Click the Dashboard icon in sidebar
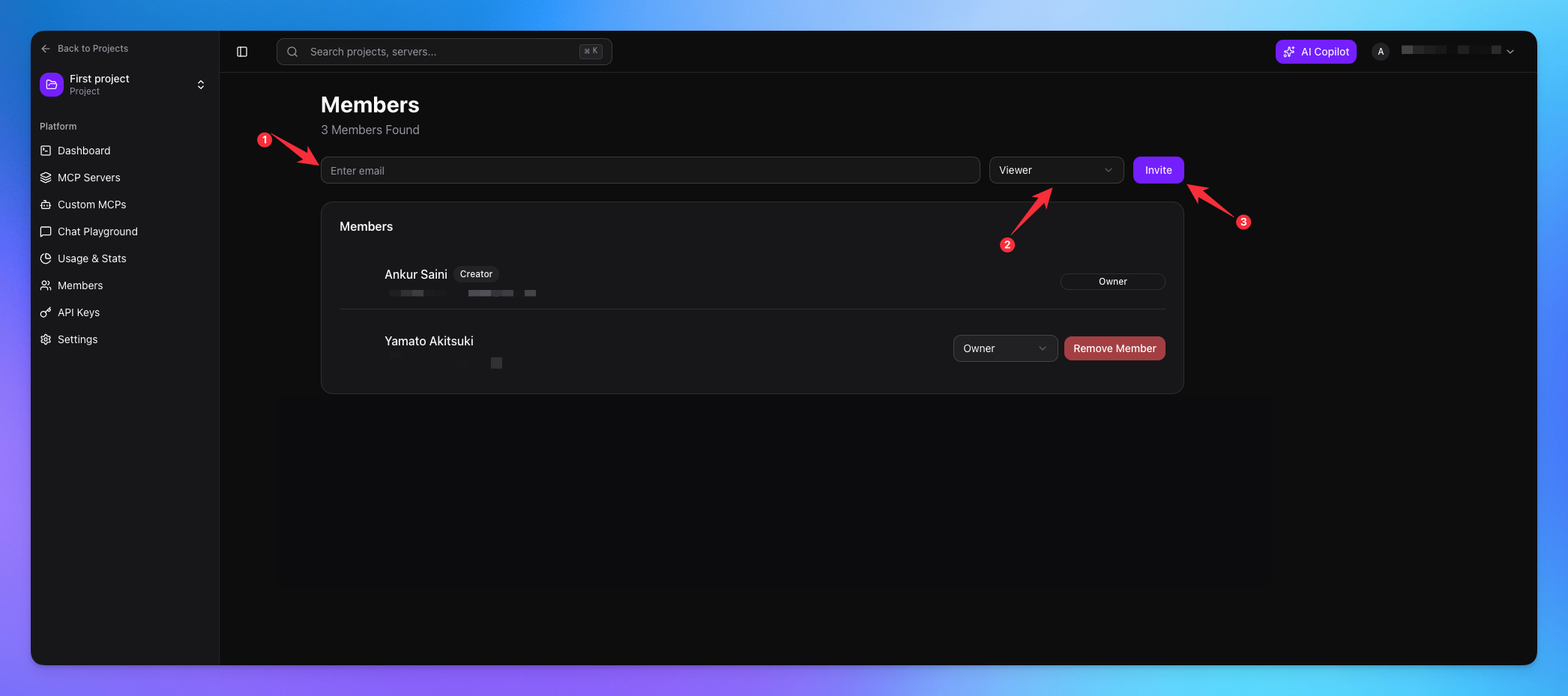The image size is (1568, 696). [x=46, y=151]
